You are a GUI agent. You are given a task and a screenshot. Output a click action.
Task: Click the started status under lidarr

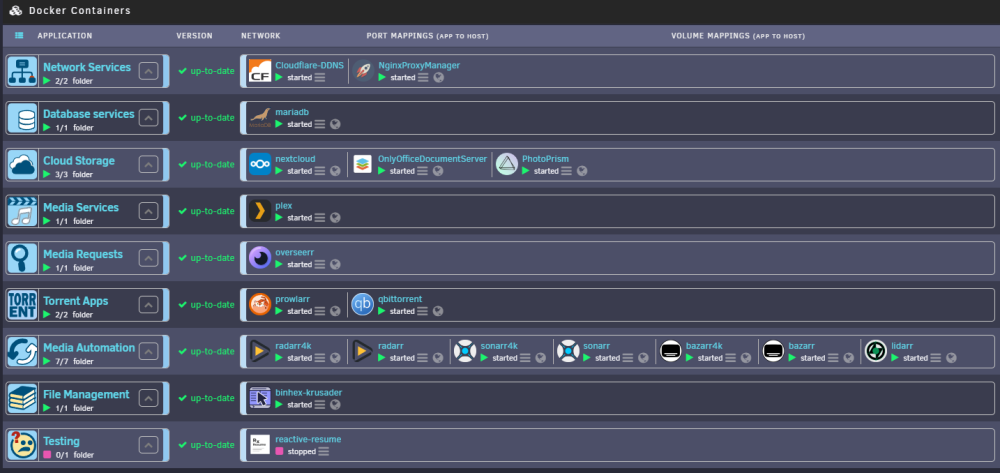[x=915, y=358]
